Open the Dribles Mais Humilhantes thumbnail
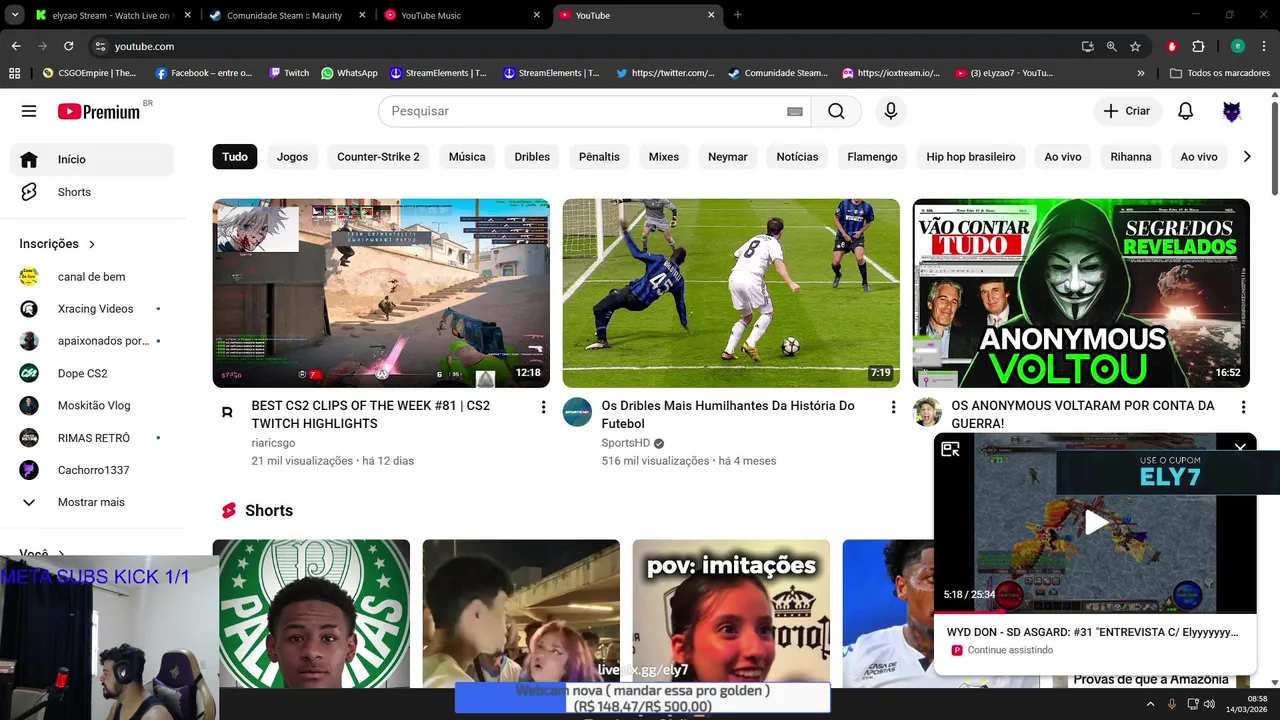 (731, 293)
